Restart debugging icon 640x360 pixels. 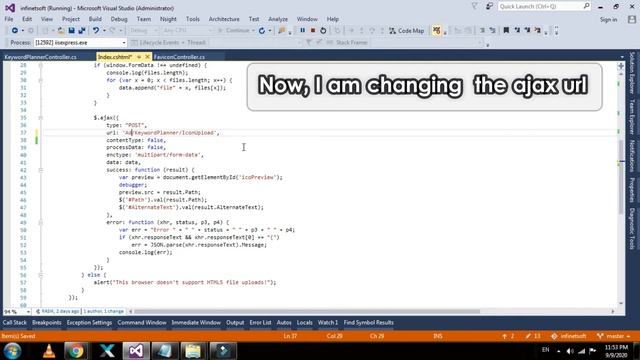pyautogui.click(x=323, y=30)
